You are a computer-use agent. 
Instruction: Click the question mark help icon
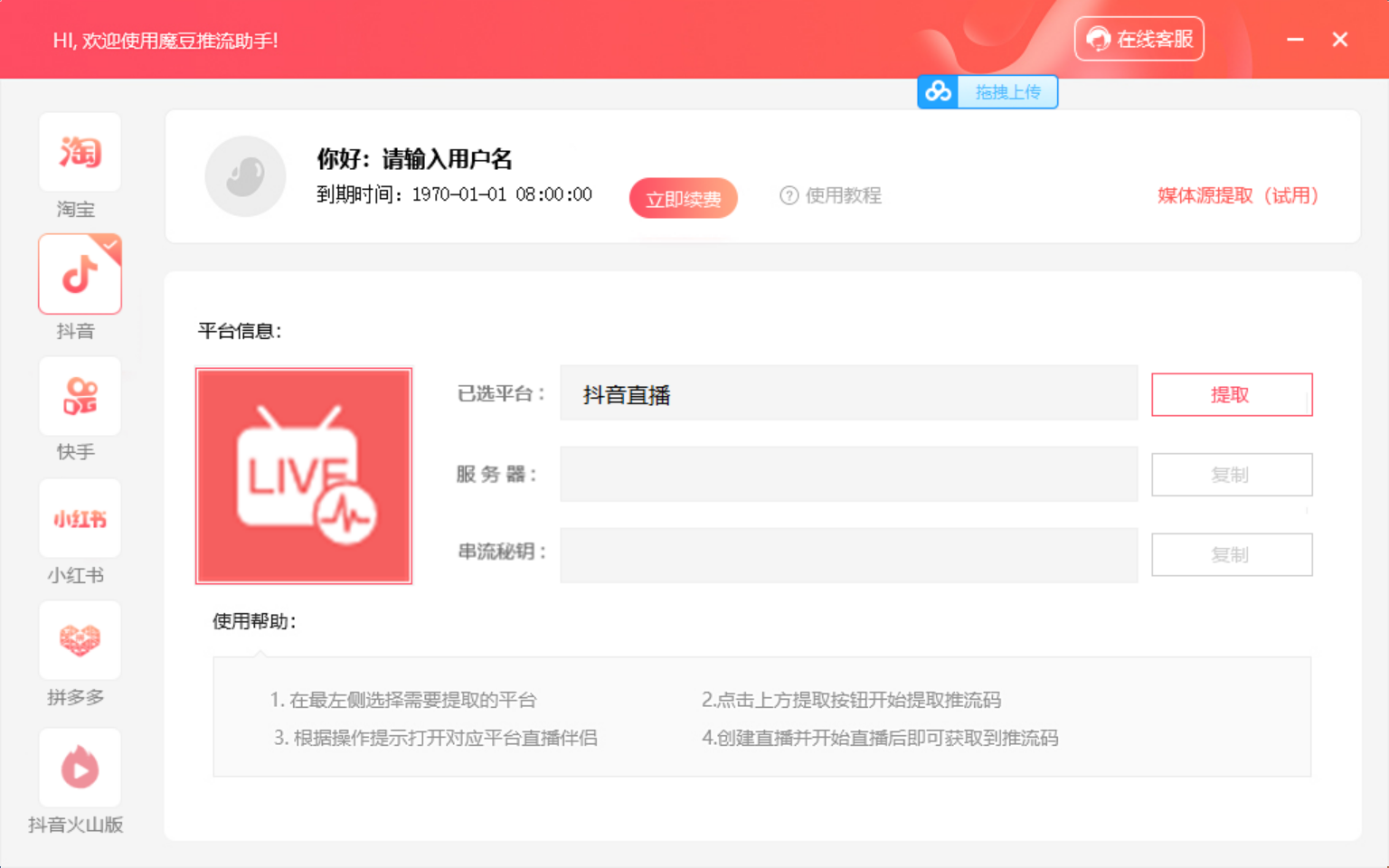point(789,195)
